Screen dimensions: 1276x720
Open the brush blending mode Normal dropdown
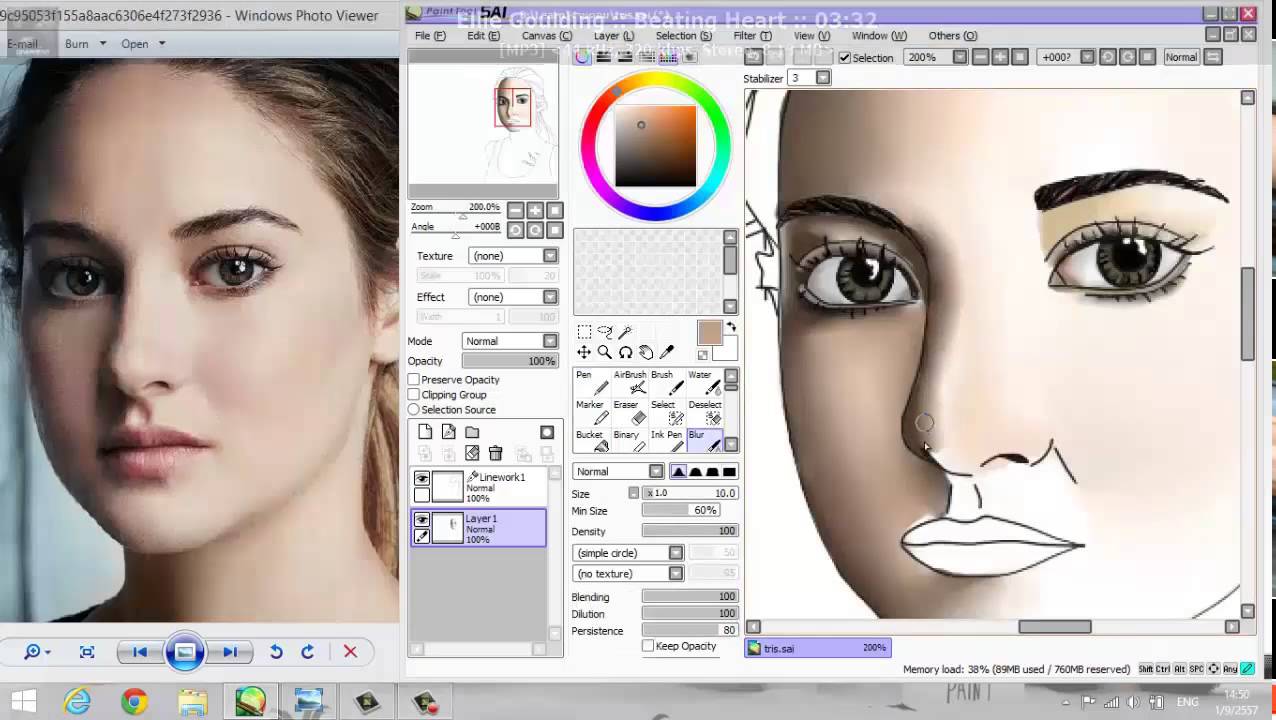click(x=618, y=472)
